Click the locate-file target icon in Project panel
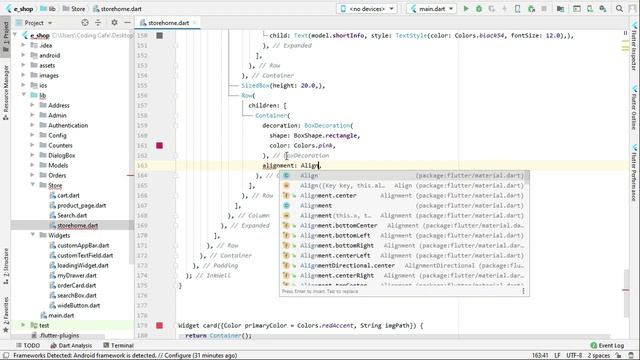 [x=85, y=23]
